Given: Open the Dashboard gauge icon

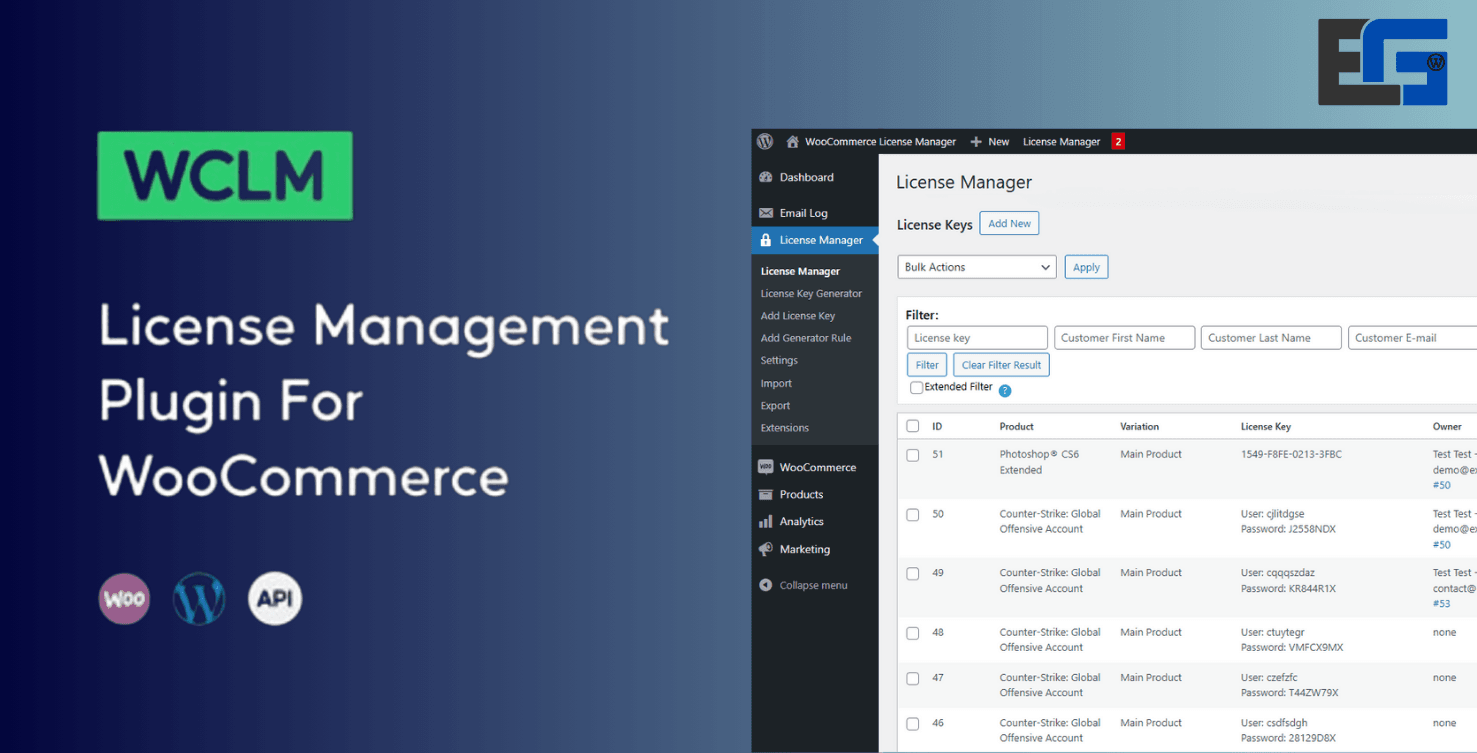Looking at the screenshot, I should (x=766, y=177).
